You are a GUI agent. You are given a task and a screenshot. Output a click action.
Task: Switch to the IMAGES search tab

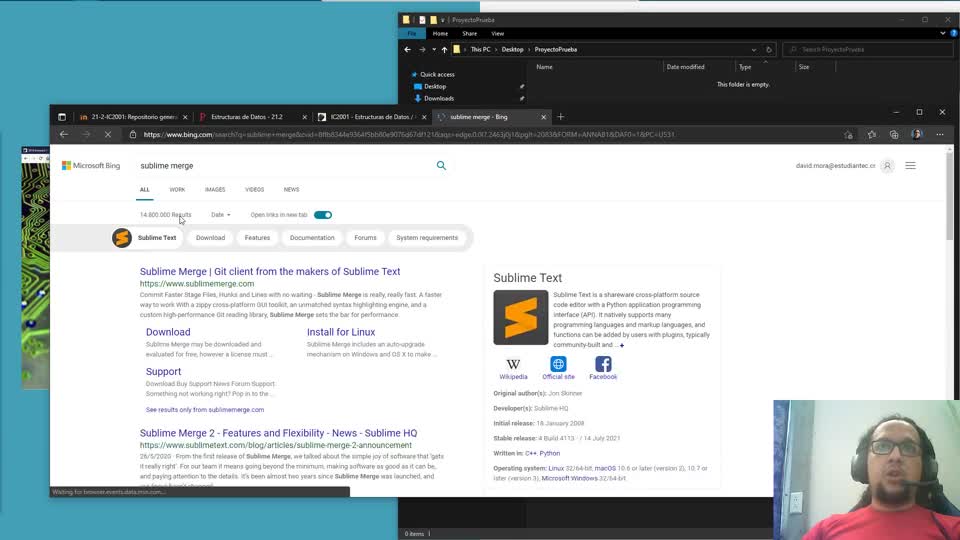215,190
